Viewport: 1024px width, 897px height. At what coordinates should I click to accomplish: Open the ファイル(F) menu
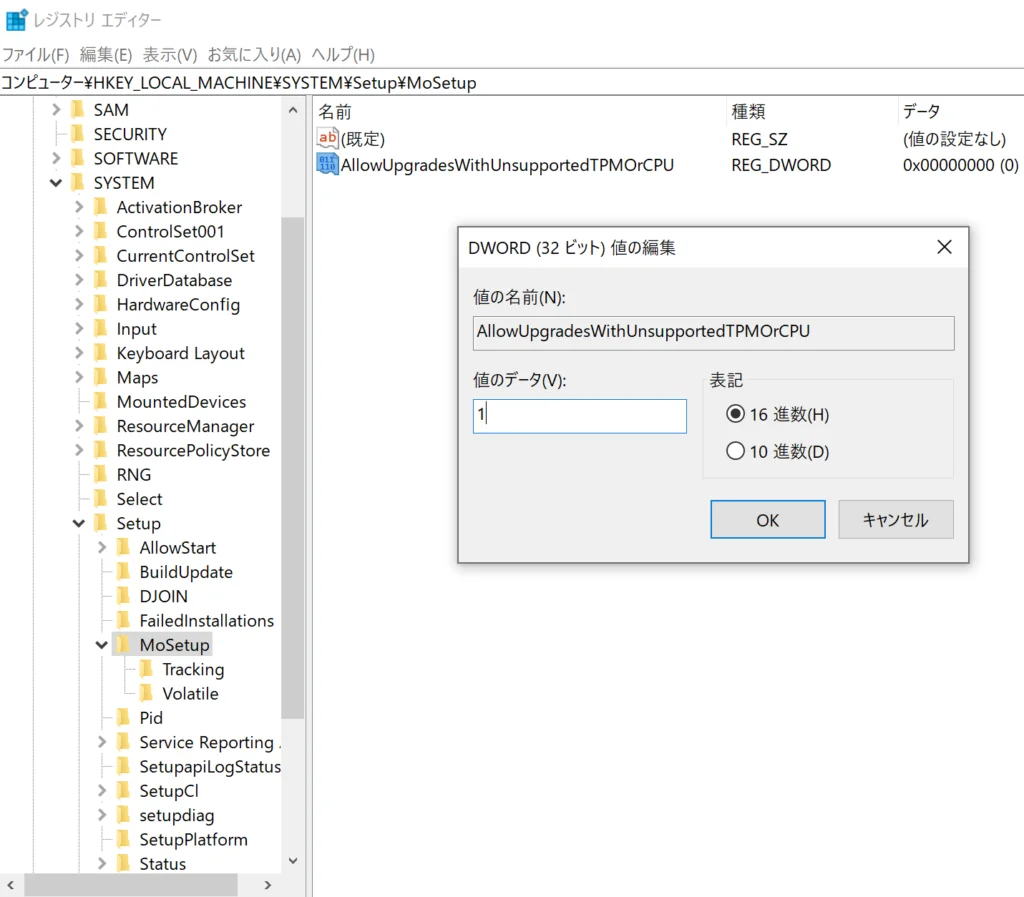[35, 54]
